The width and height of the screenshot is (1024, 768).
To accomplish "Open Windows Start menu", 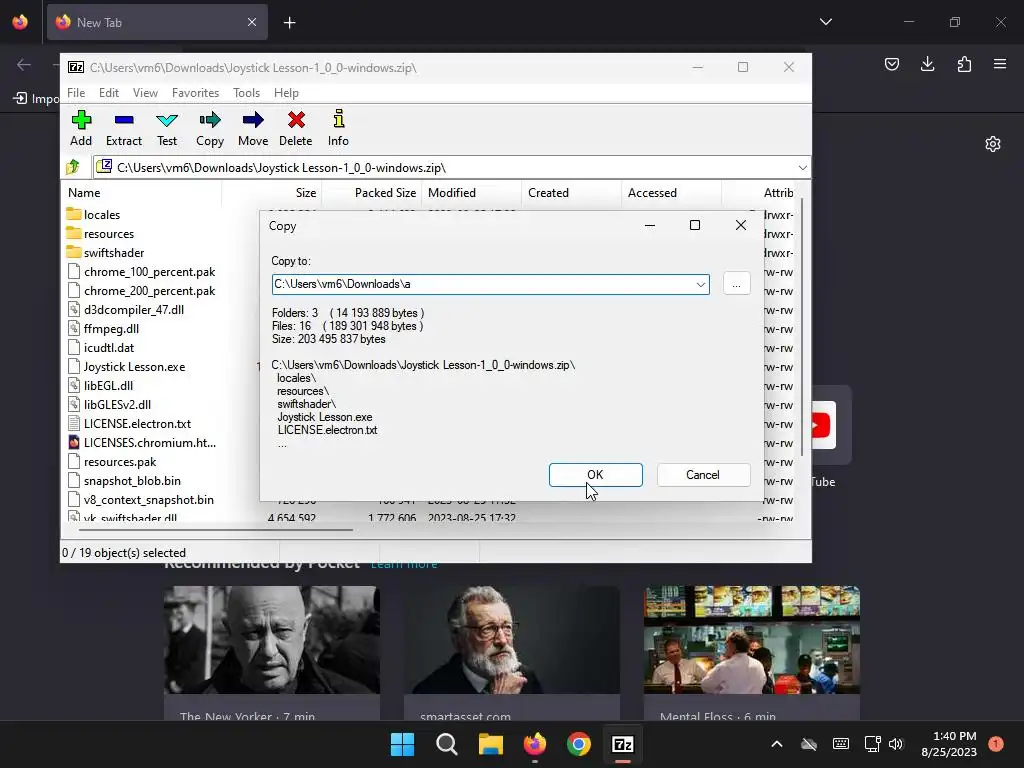I will click(x=402, y=744).
